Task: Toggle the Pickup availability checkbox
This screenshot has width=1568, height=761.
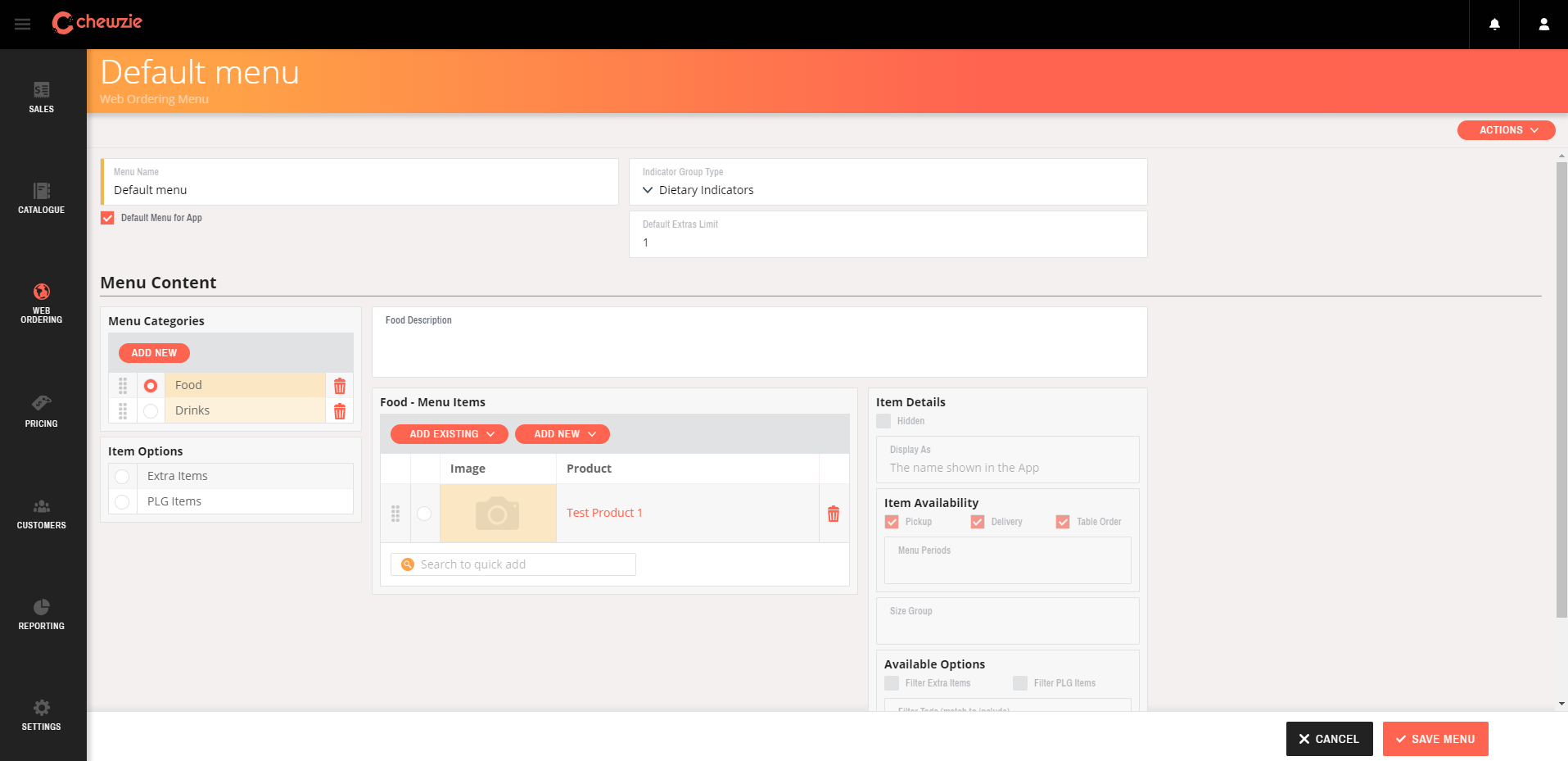Action: (x=892, y=522)
